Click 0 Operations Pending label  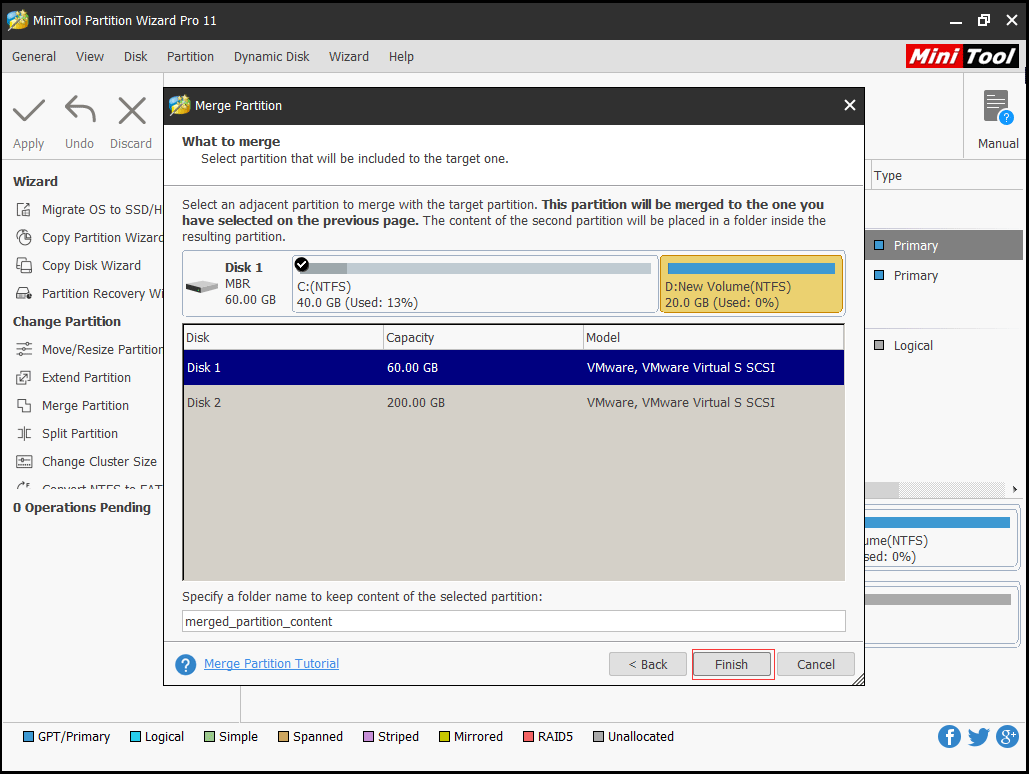coord(82,507)
